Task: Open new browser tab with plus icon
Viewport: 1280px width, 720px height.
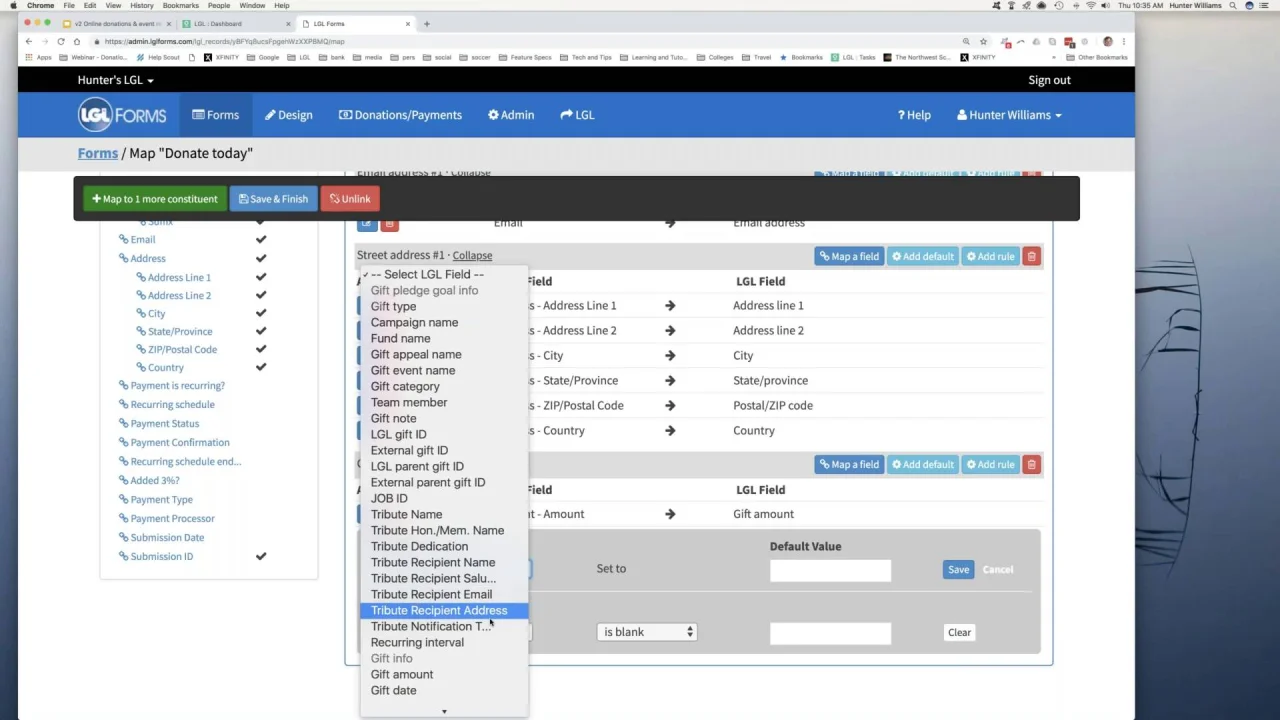Action: 426,23
